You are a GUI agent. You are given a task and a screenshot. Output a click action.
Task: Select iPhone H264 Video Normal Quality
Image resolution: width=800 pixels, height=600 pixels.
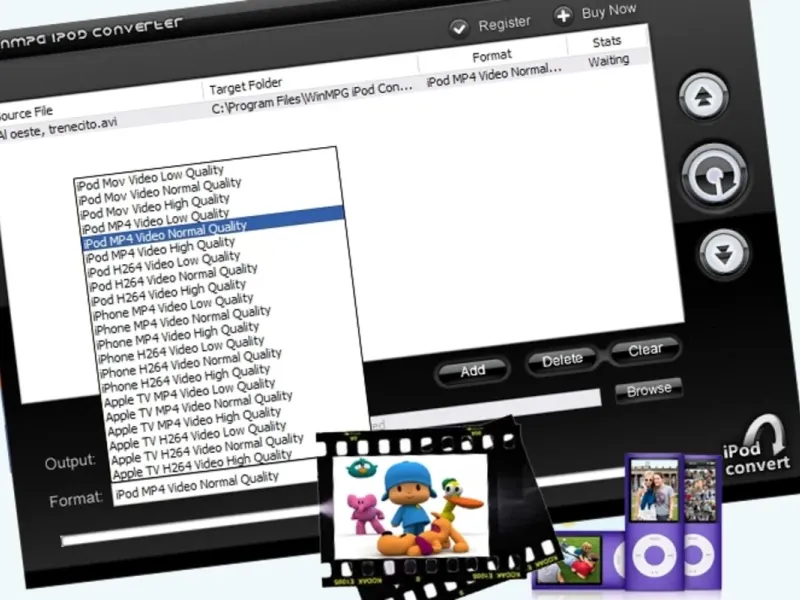coord(191,363)
